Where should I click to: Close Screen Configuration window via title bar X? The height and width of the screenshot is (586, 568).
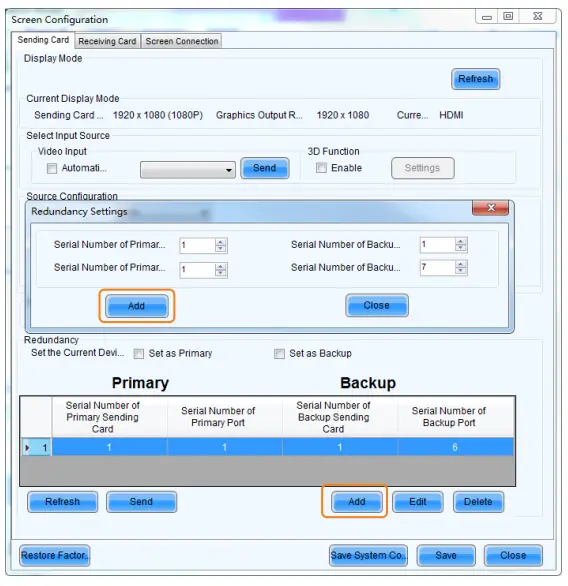pos(537,16)
